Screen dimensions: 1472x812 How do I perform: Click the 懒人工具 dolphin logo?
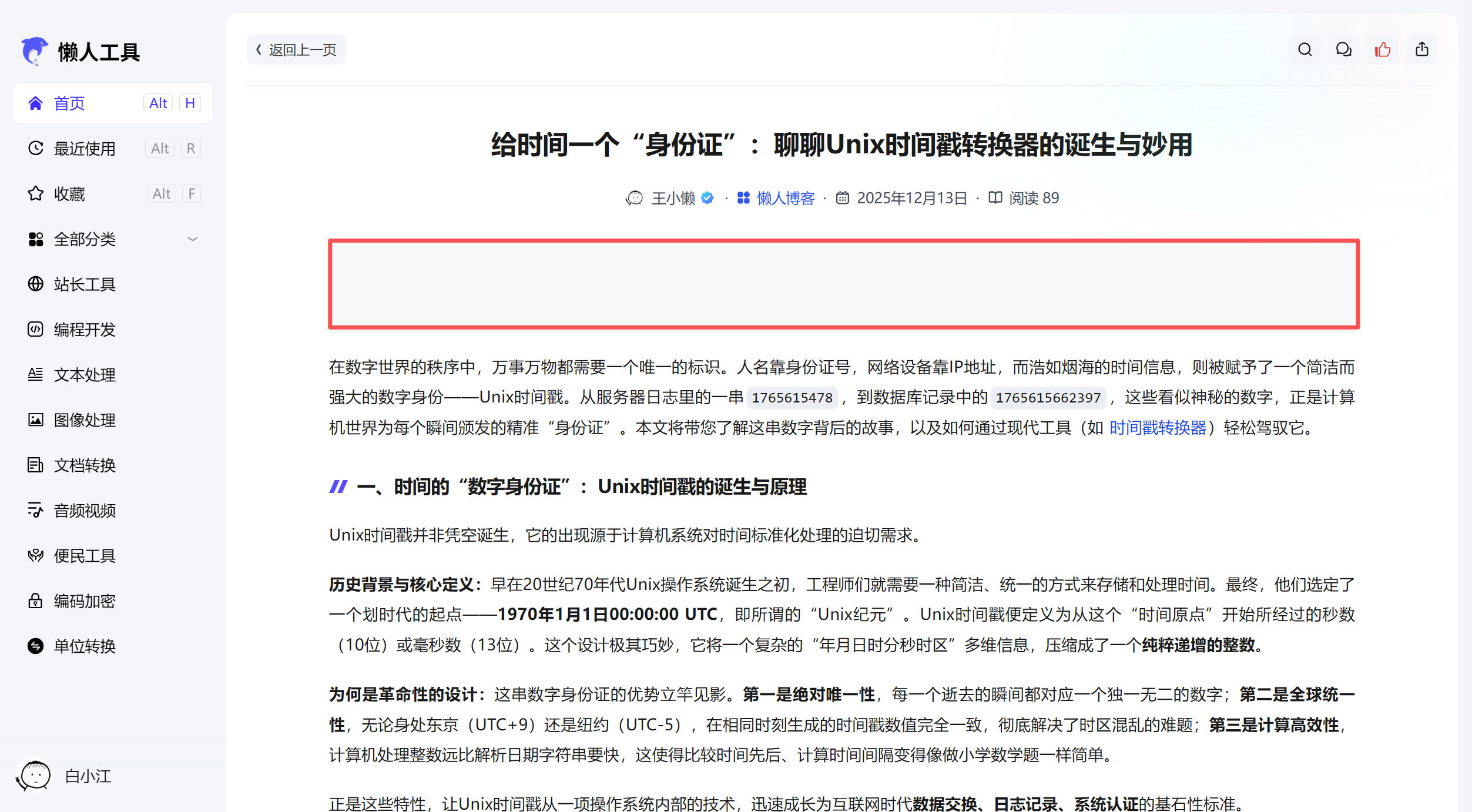pos(35,51)
